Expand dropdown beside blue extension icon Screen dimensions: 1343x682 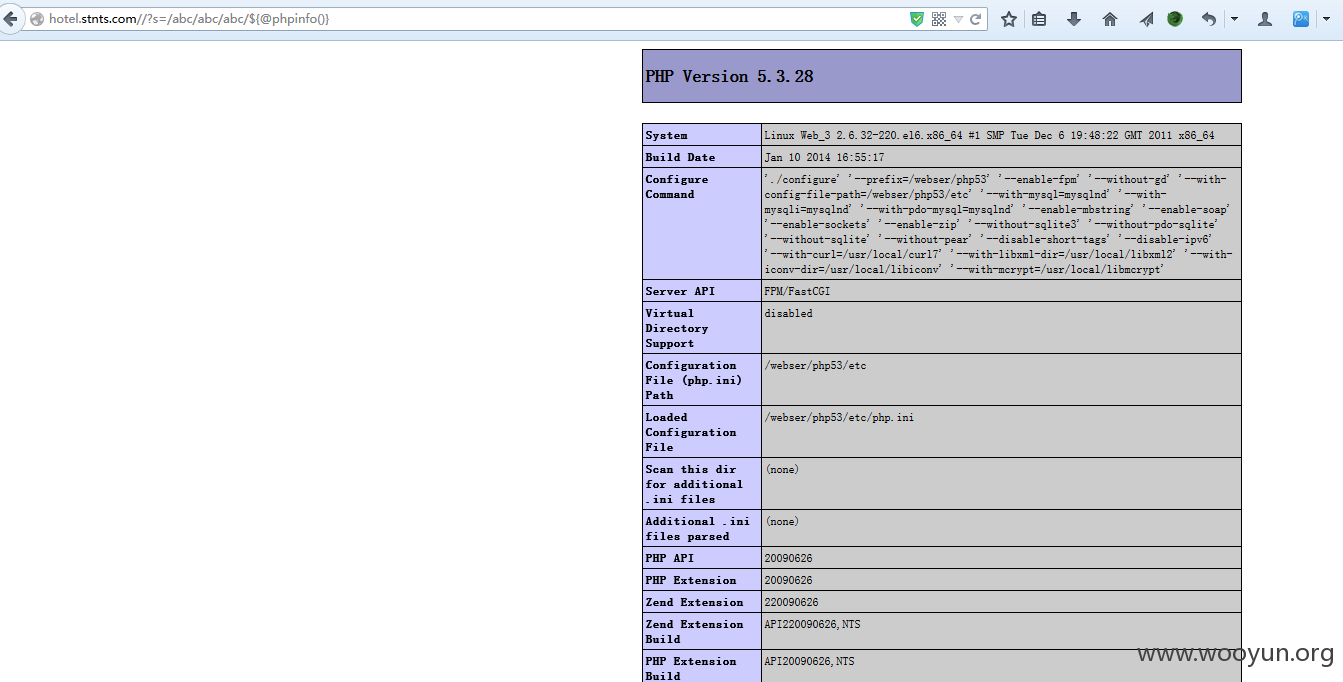(x=1327, y=19)
